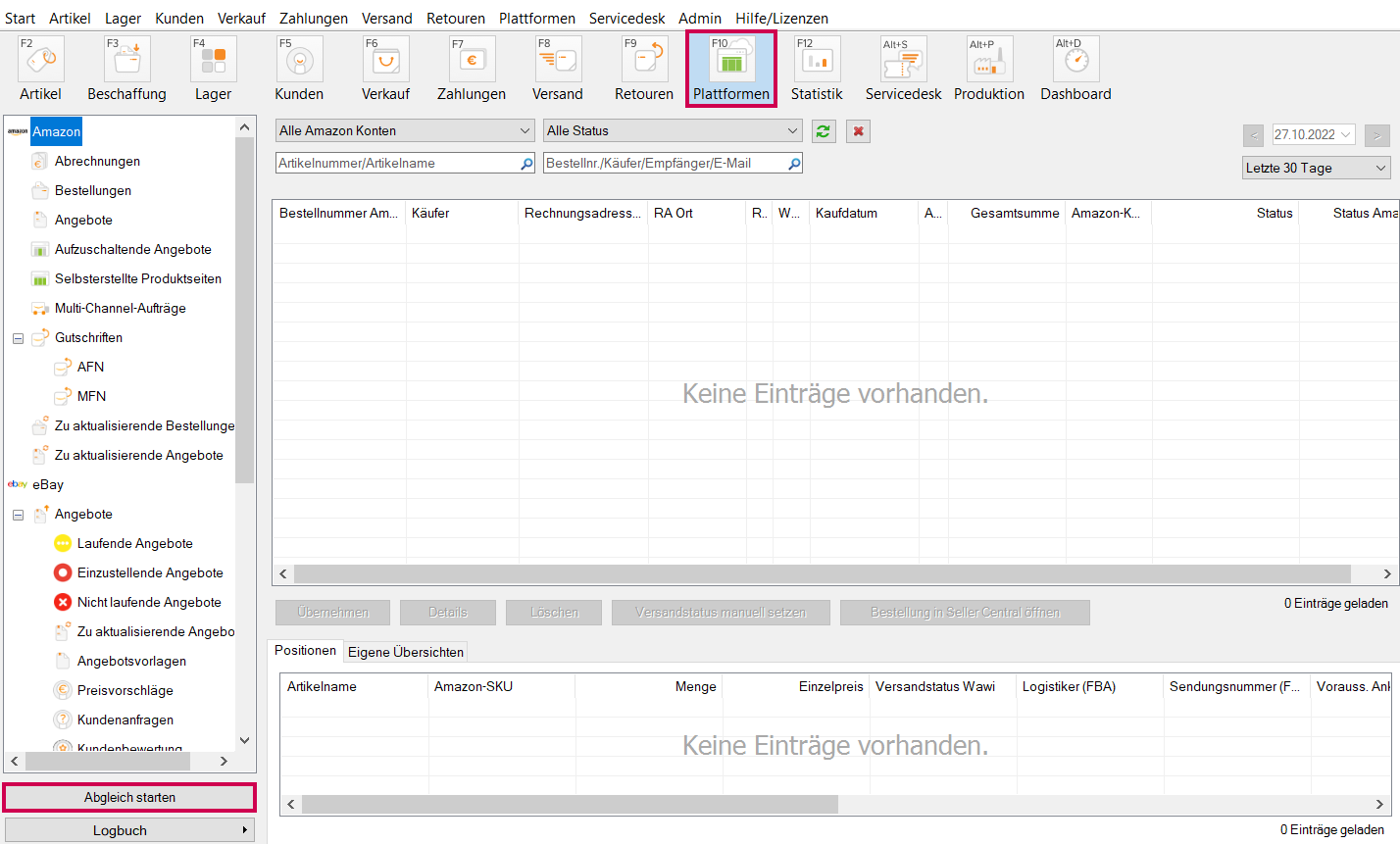This screenshot has height=844, width=1400.
Task: Open Abrechnungen under Amazon
Action: point(97,161)
